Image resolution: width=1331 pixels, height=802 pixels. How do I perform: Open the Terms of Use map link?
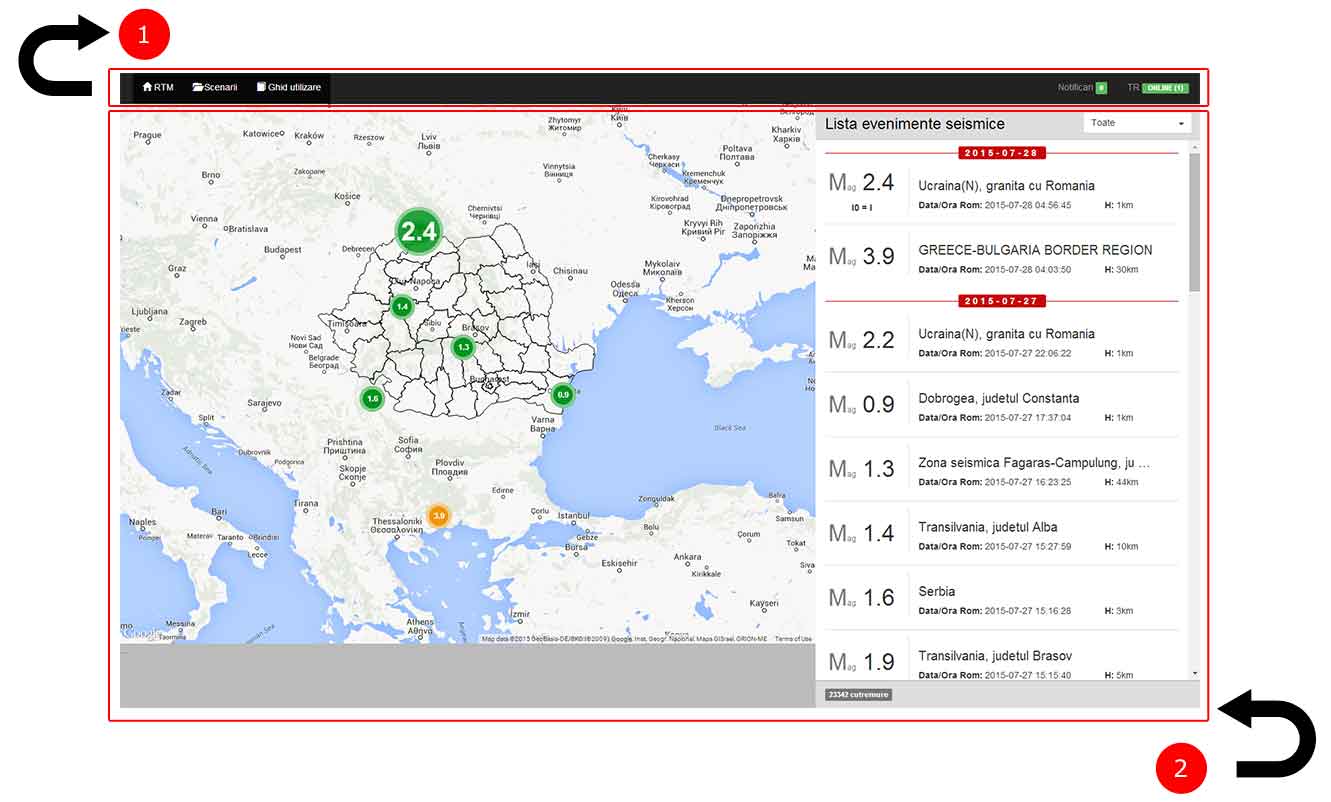(x=793, y=638)
